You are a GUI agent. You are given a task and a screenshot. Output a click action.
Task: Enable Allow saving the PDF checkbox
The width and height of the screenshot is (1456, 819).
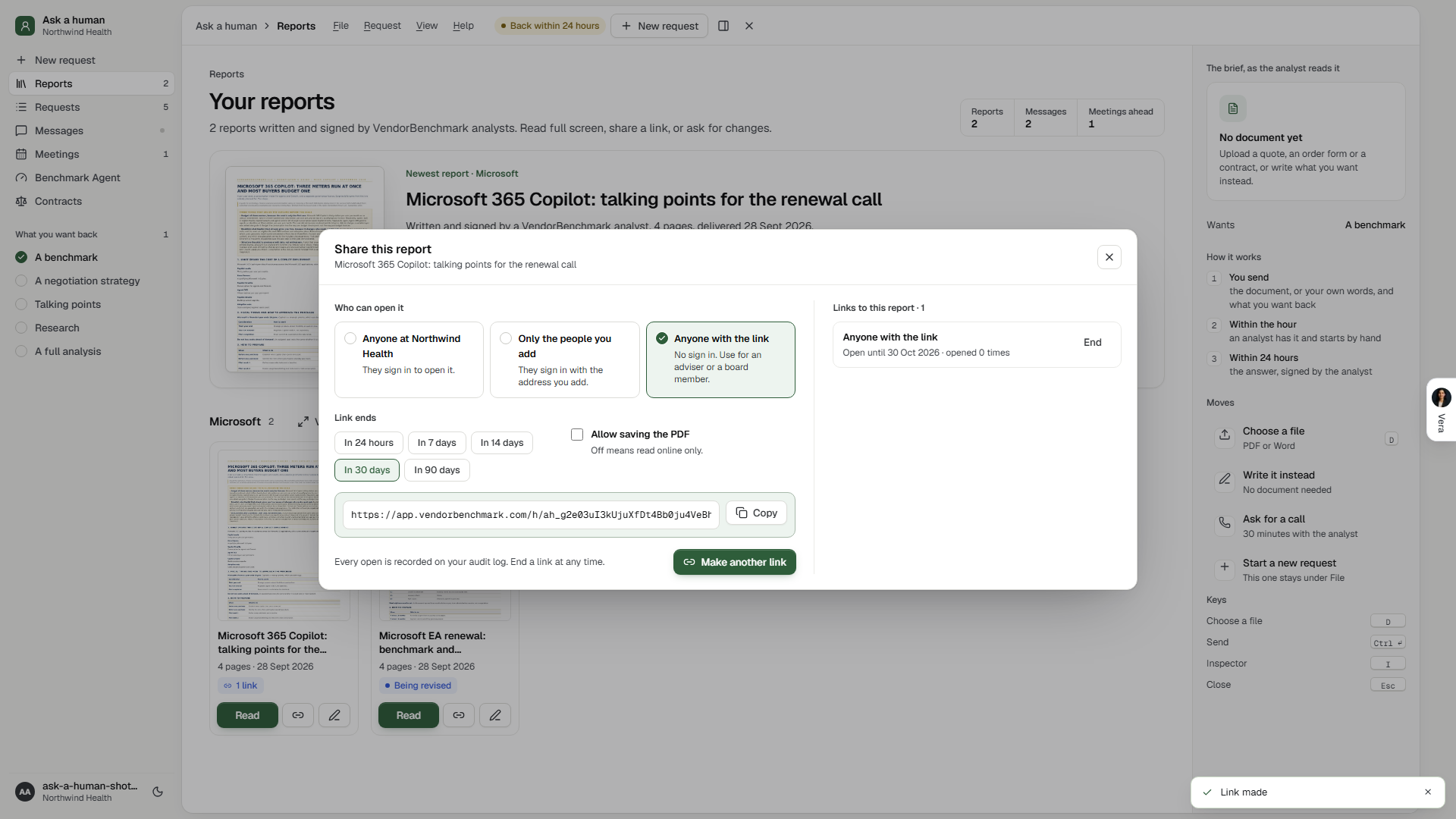(577, 435)
